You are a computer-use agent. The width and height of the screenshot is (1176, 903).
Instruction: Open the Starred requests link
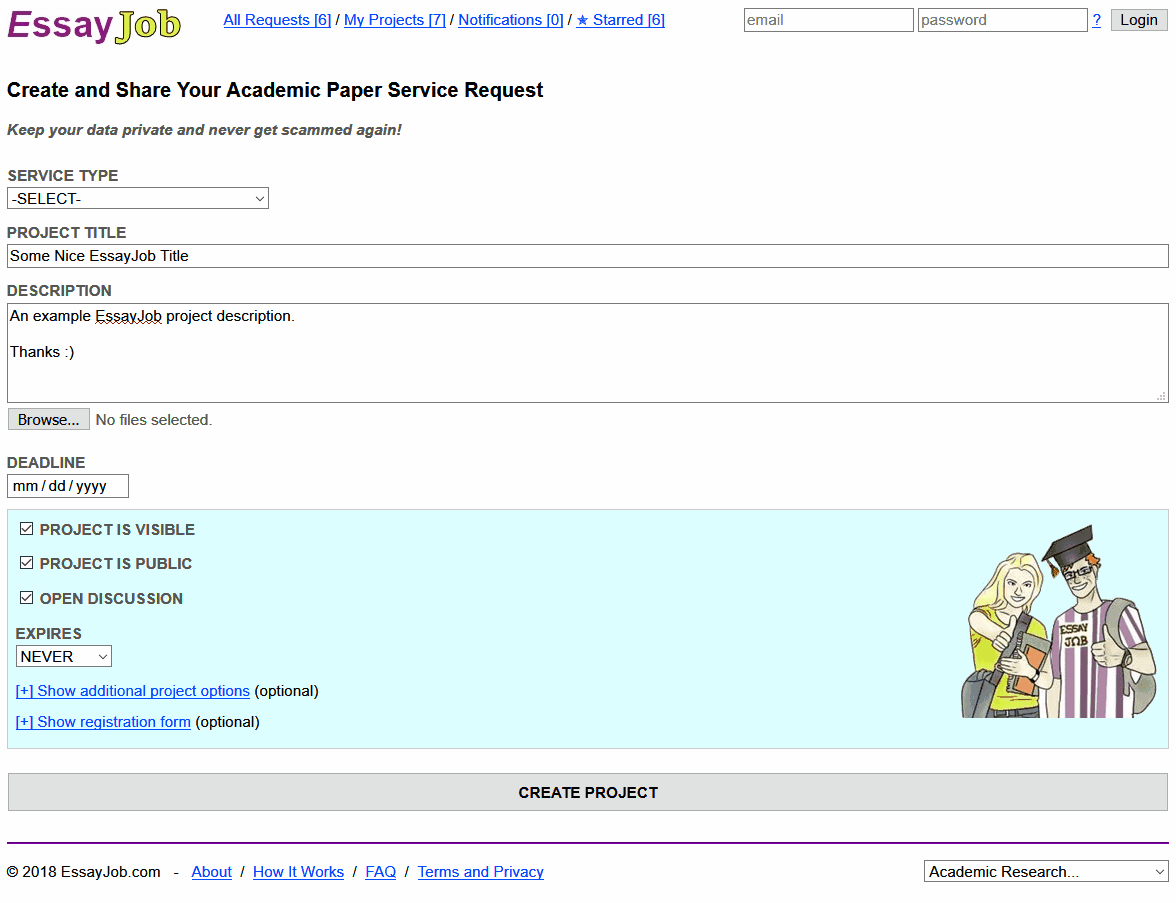(620, 20)
